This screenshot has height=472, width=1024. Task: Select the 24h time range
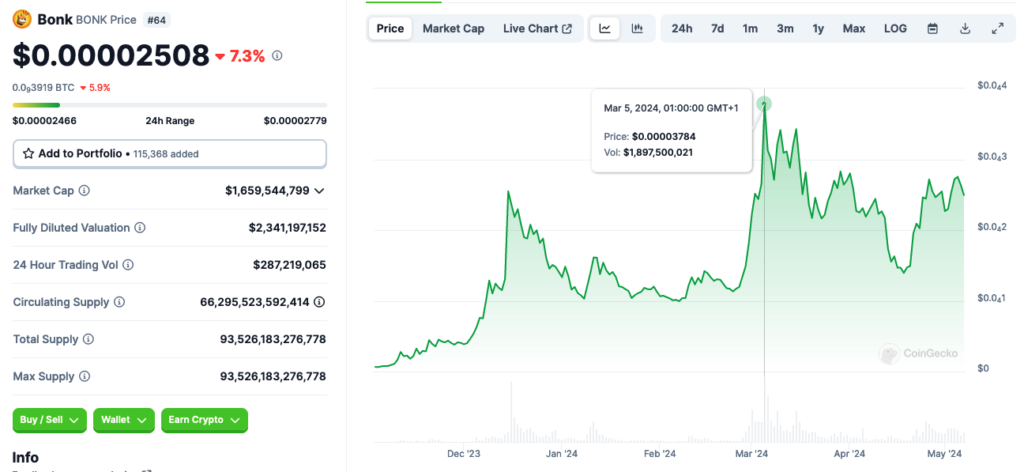(682, 28)
